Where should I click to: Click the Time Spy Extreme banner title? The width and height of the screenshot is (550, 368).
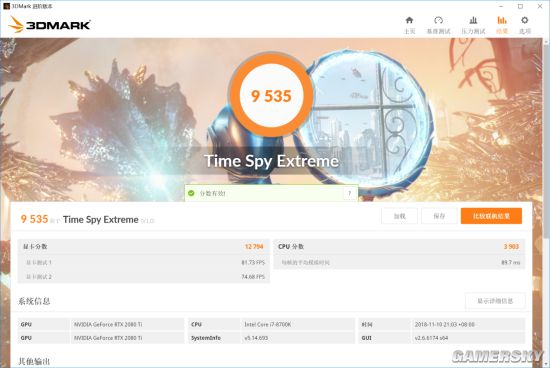tap(271, 161)
